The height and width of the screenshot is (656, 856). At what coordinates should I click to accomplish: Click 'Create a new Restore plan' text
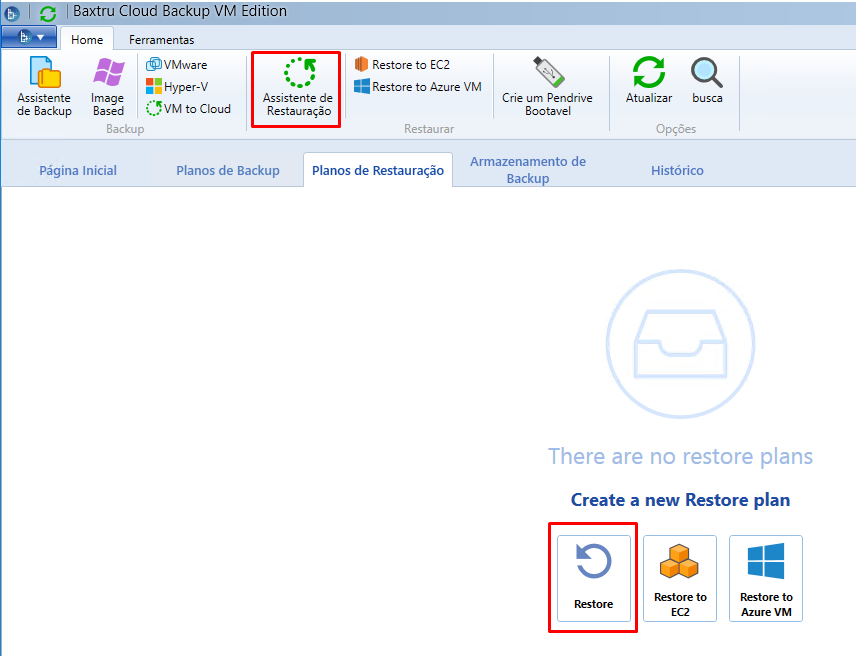(x=680, y=500)
